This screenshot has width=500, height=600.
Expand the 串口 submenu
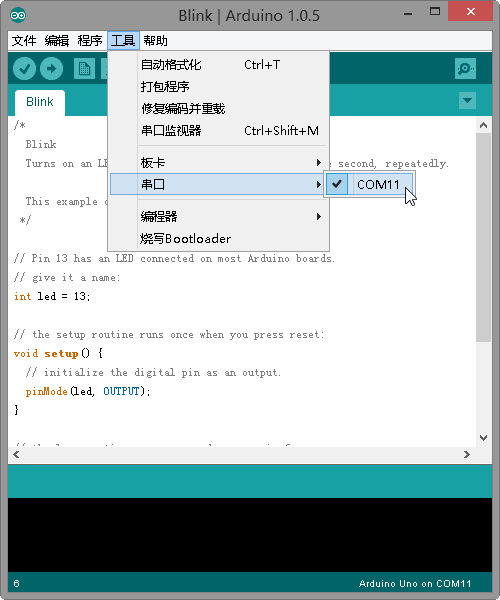tap(218, 184)
